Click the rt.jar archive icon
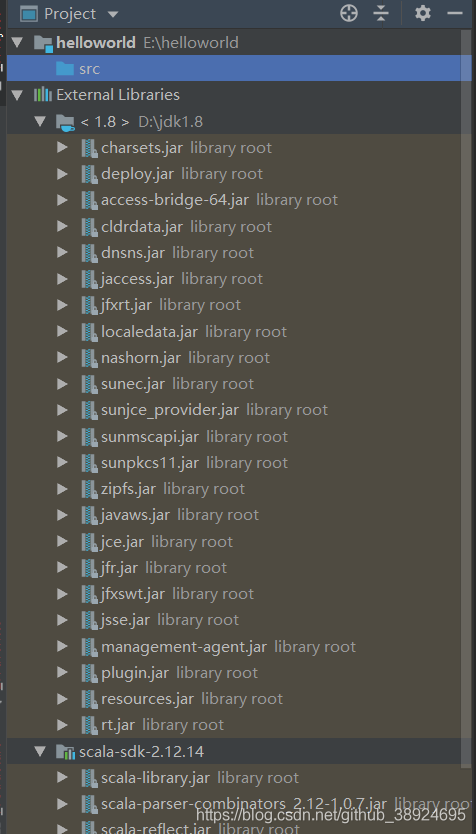The width and height of the screenshot is (476, 834). click(x=89, y=725)
